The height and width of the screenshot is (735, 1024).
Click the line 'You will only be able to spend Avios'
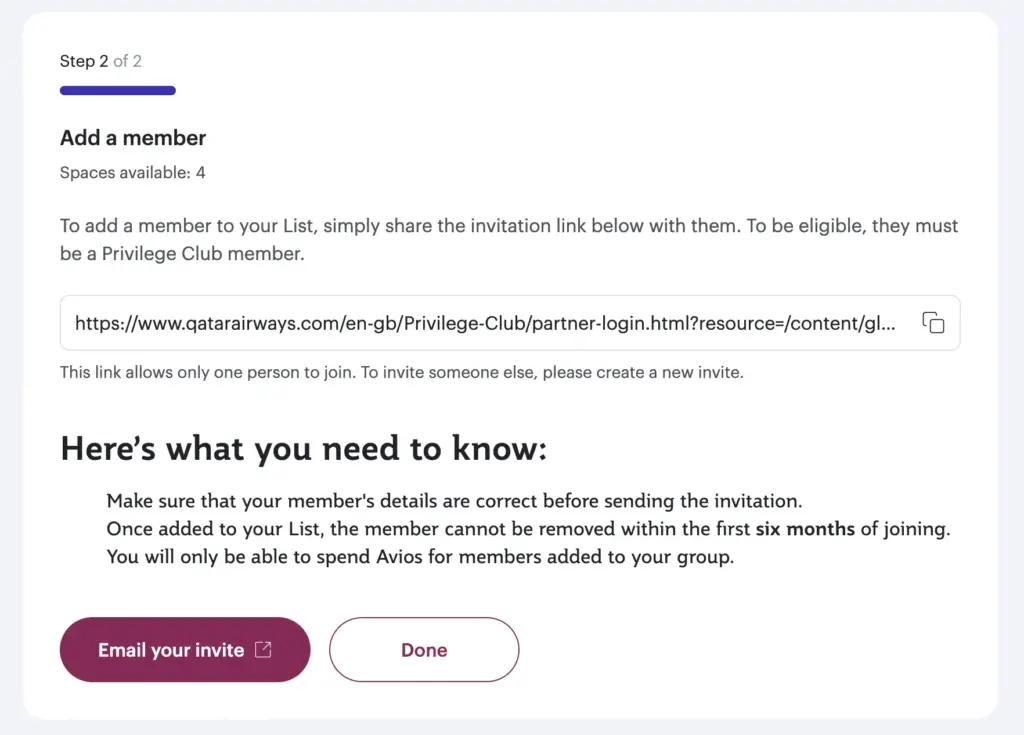point(420,557)
